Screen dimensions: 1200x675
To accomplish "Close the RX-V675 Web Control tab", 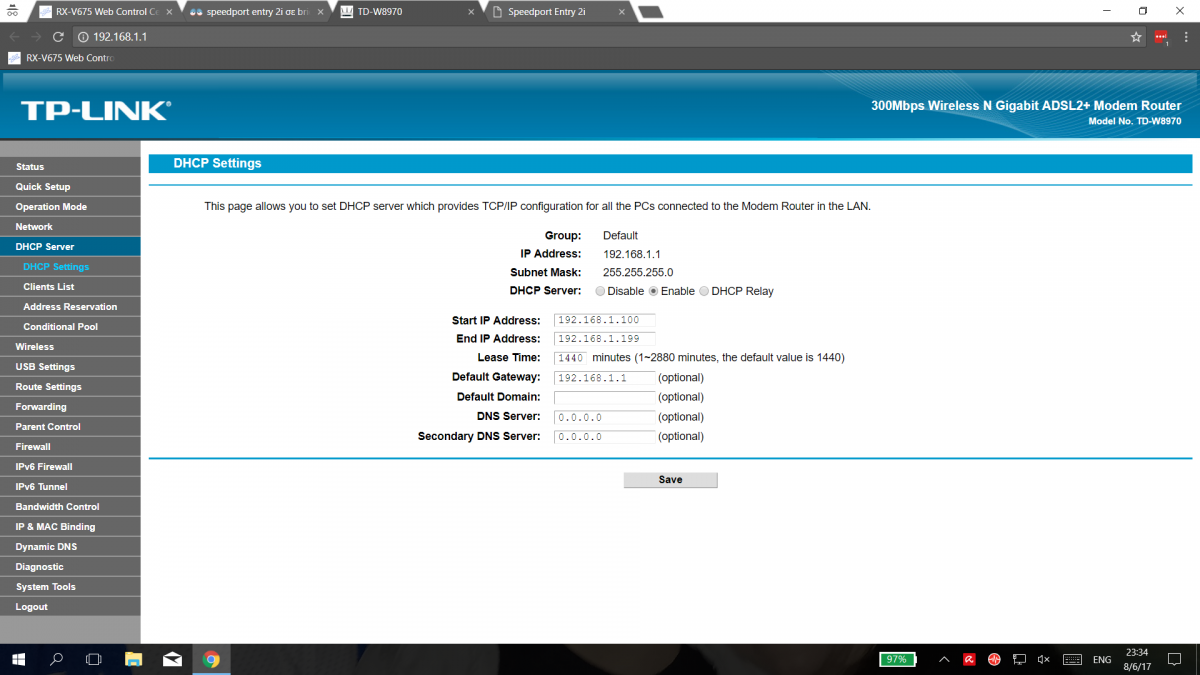I will [167, 12].
